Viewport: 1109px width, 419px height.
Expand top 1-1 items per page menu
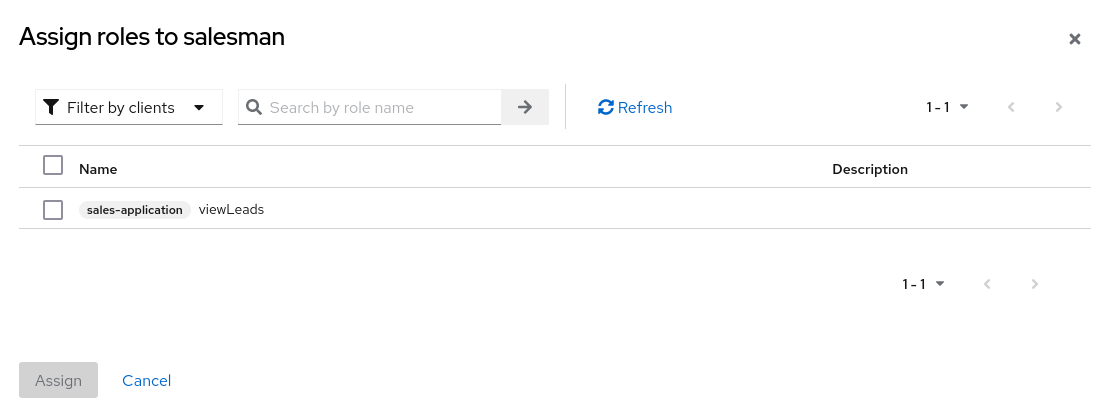coord(947,107)
